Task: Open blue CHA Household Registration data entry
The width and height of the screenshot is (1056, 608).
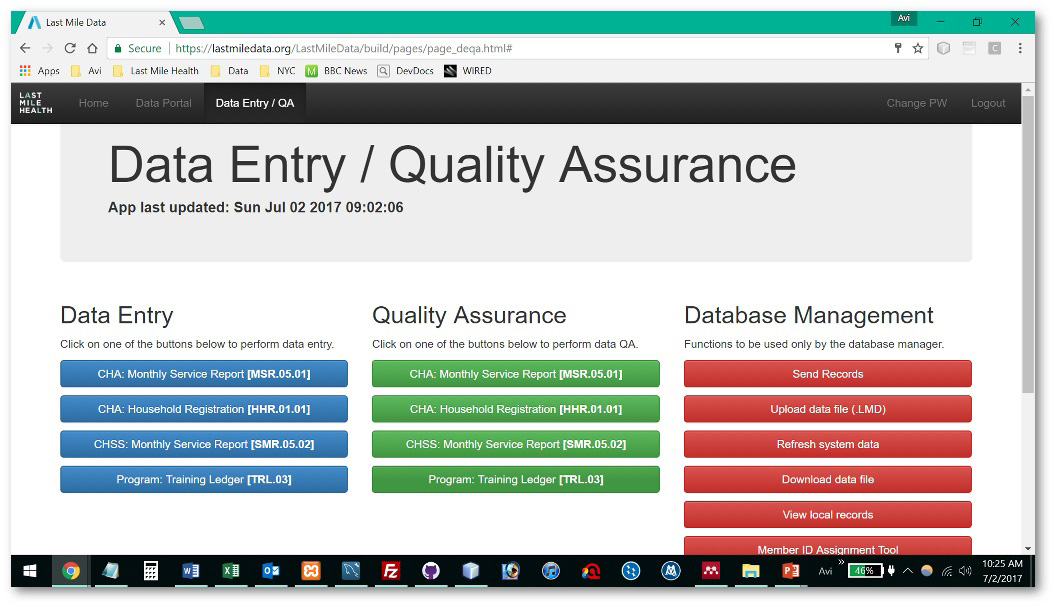Action: click(x=204, y=409)
